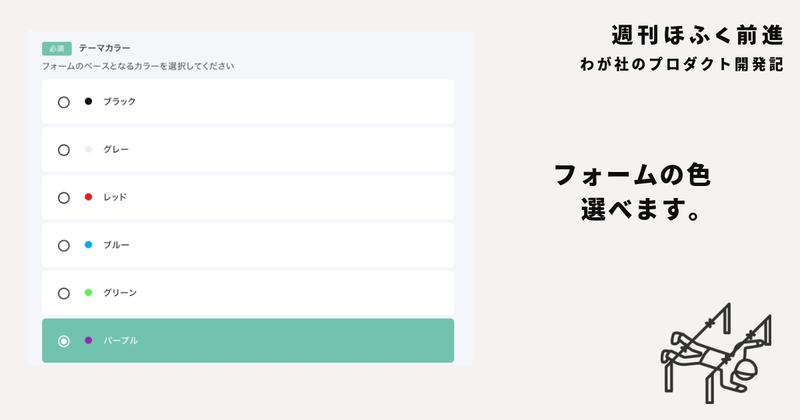
Task: Click the テーマカラー field label
Action: coord(105,48)
